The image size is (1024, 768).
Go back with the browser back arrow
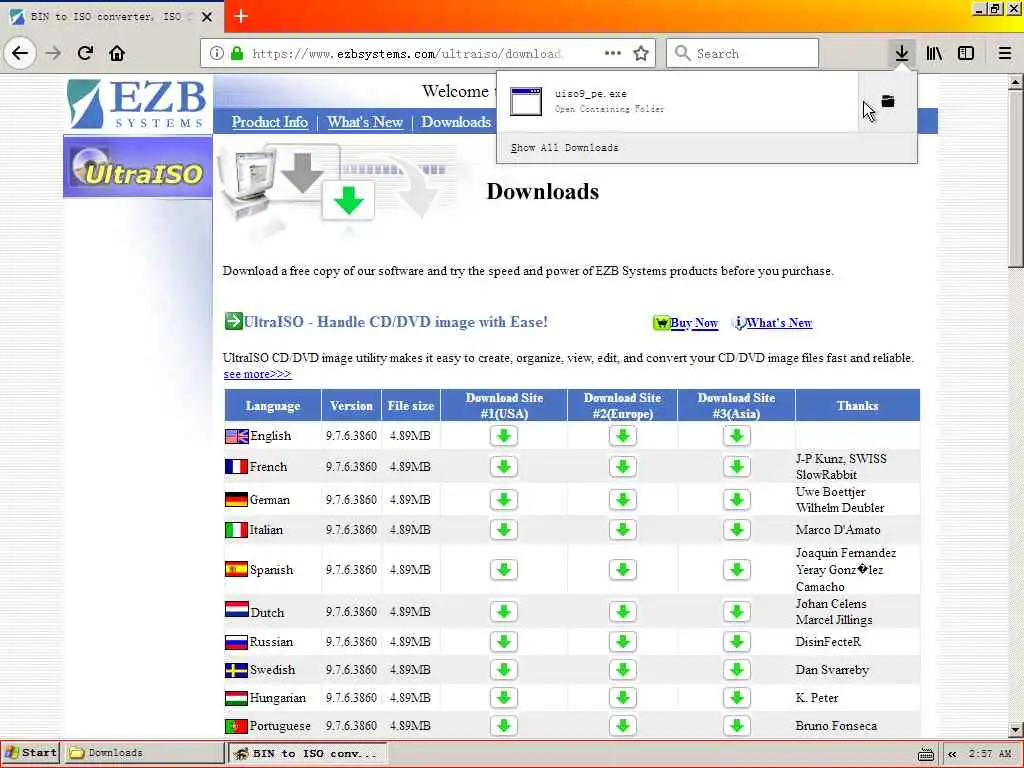point(20,53)
